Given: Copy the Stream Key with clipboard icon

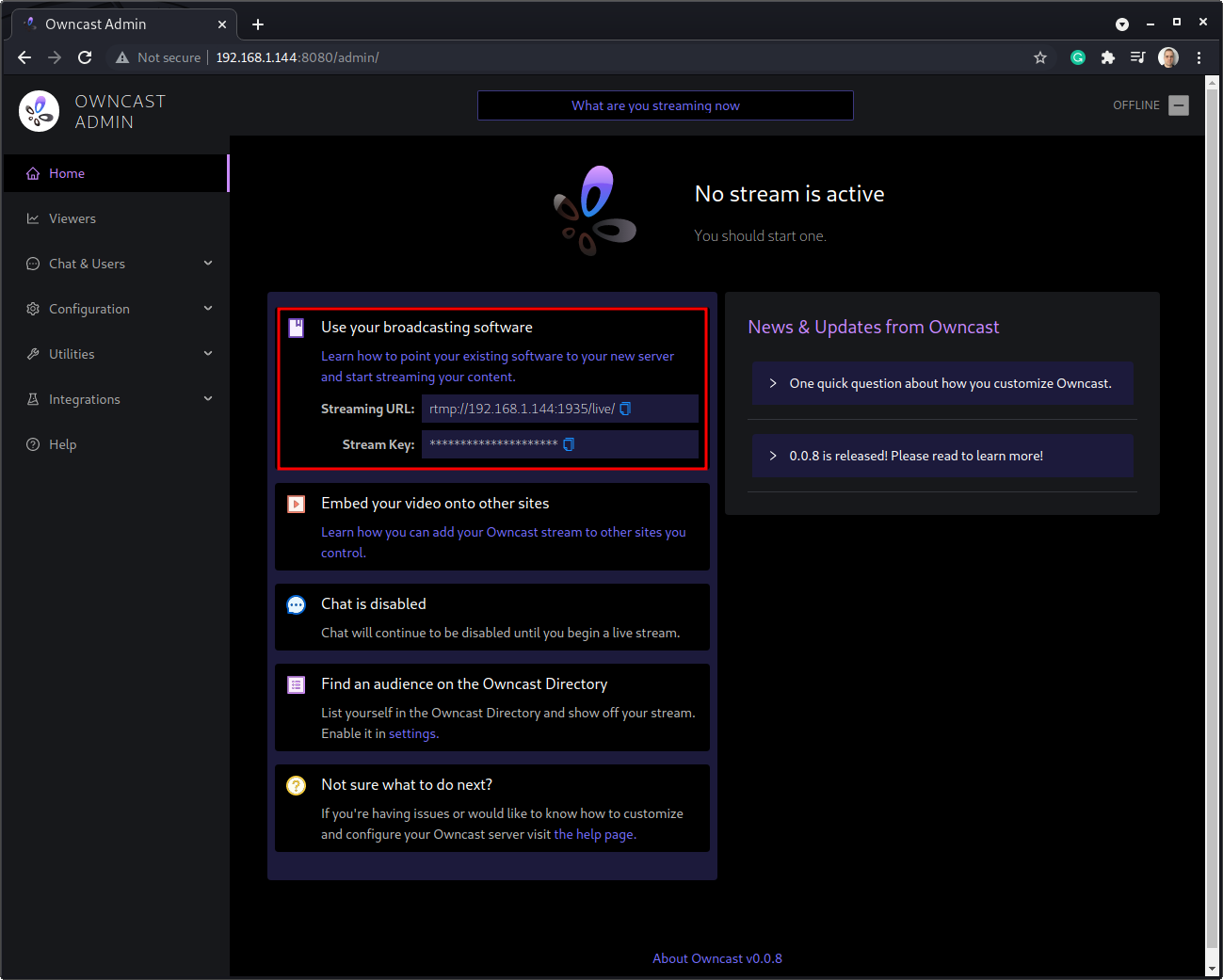Looking at the screenshot, I should pos(569,444).
